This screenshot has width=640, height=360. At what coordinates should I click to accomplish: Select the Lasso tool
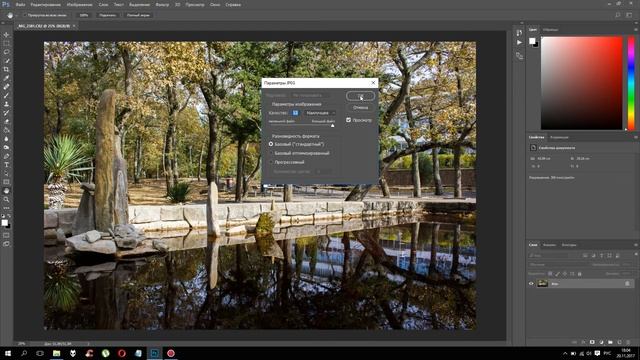(x=6, y=52)
